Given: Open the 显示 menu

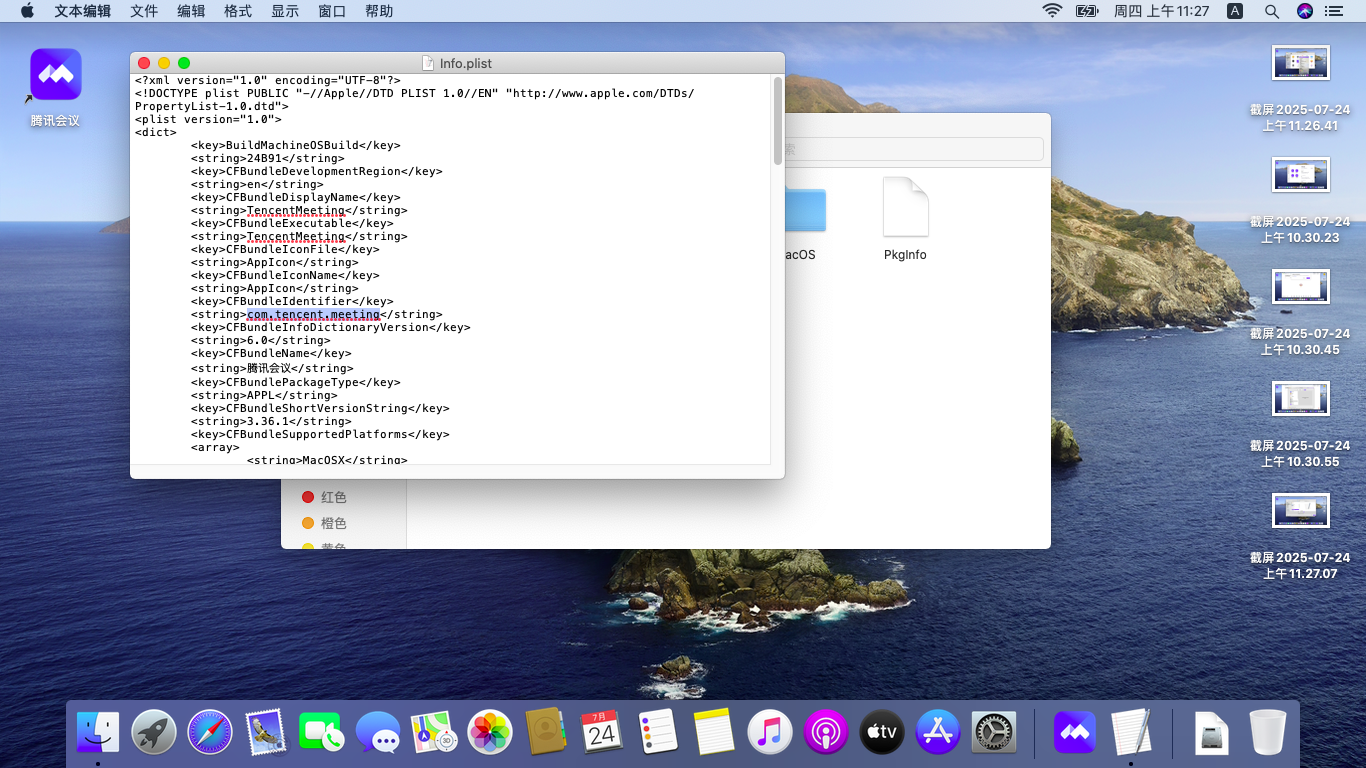Looking at the screenshot, I should tap(285, 11).
